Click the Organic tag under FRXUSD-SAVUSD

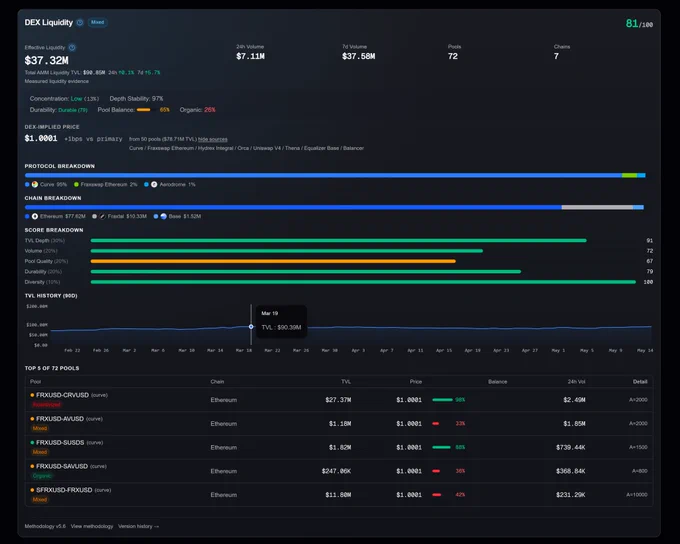[42, 476]
